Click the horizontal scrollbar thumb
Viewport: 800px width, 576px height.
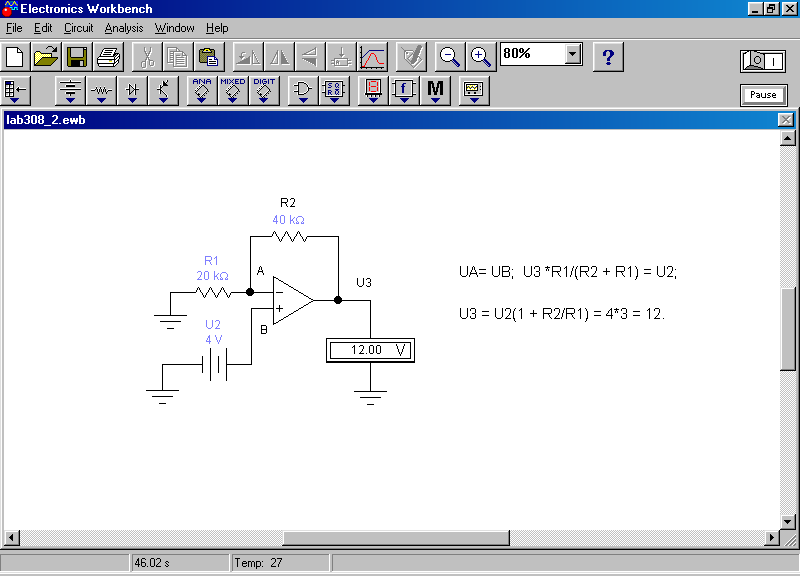click(x=396, y=538)
